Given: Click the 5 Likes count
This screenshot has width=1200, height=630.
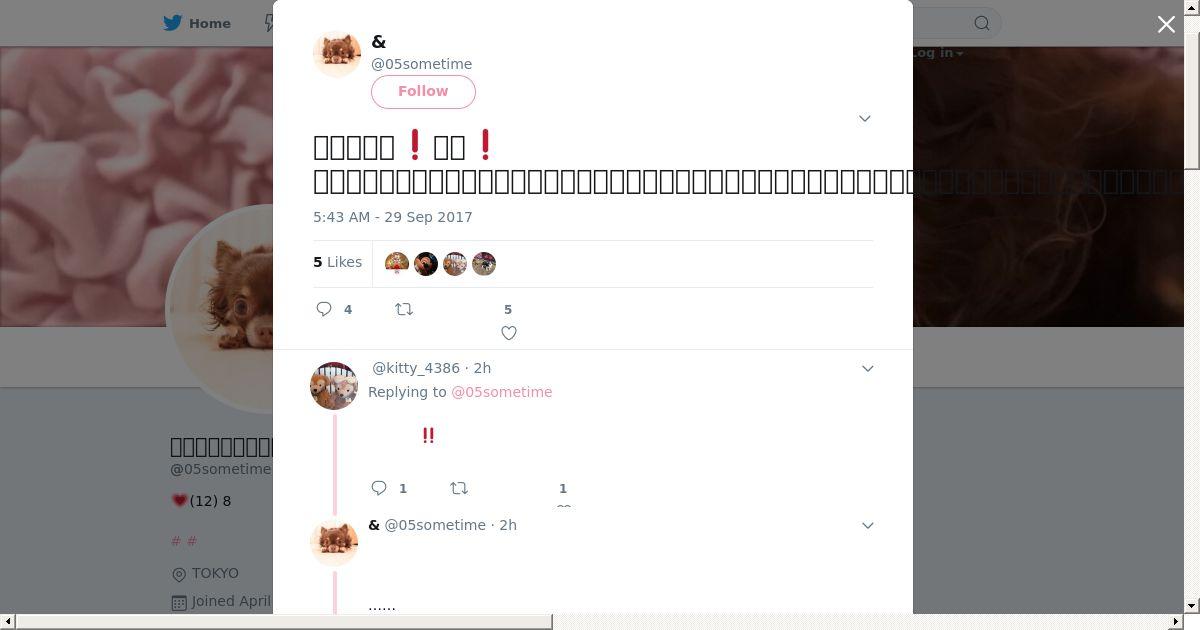Looking at the screenshot, I should [338, 262].
